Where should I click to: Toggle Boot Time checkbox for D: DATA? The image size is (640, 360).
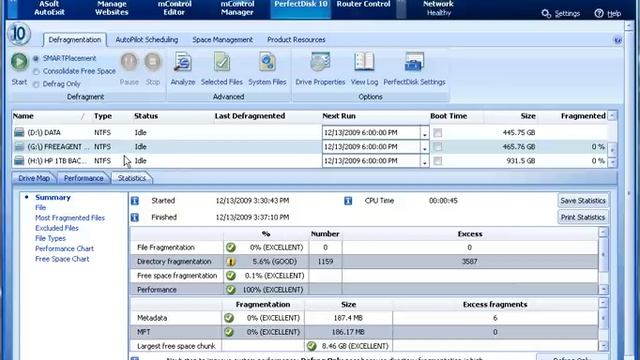(438, 133)
